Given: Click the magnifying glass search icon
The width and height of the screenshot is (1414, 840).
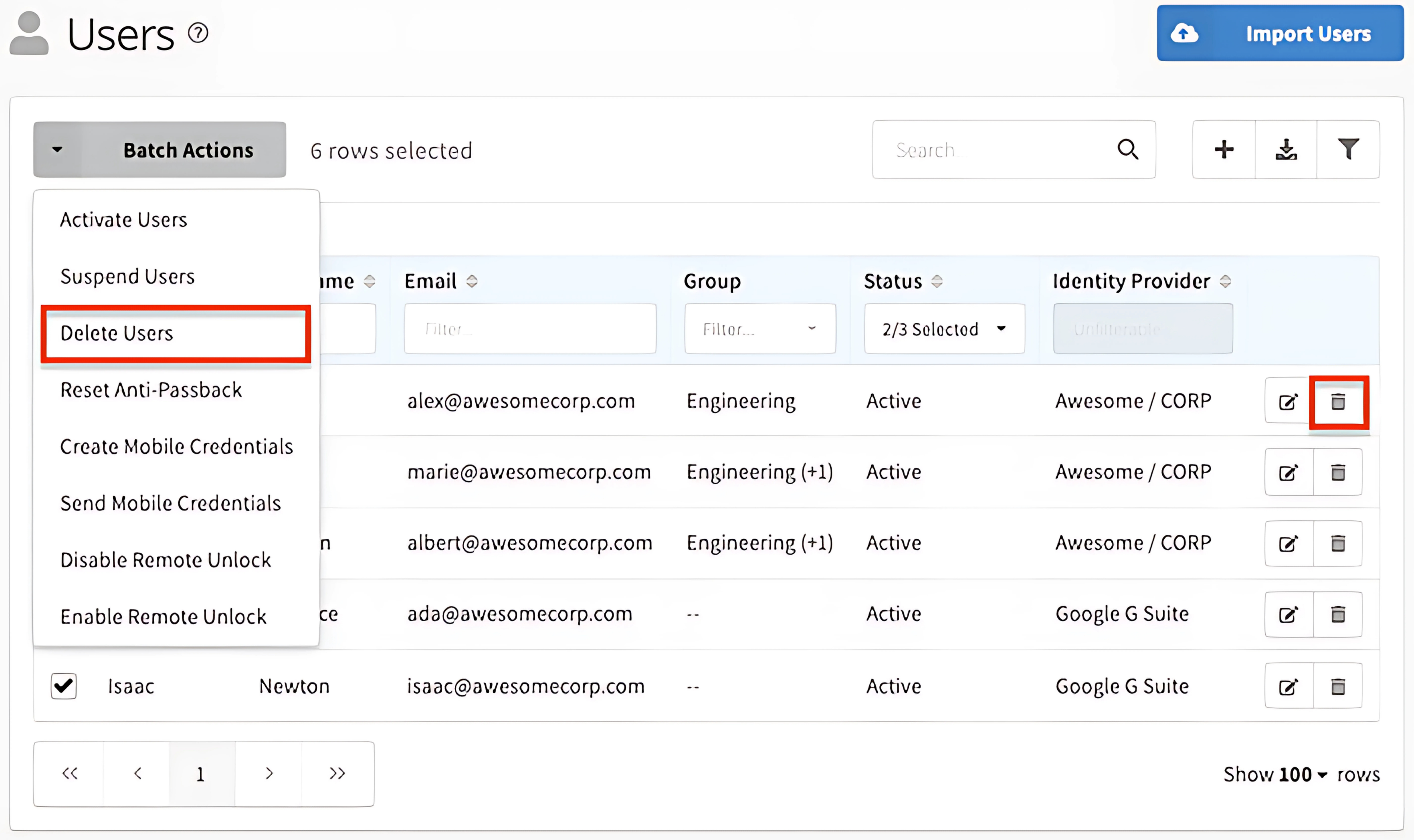Looking at the screenshot, I should (1127, 149).
